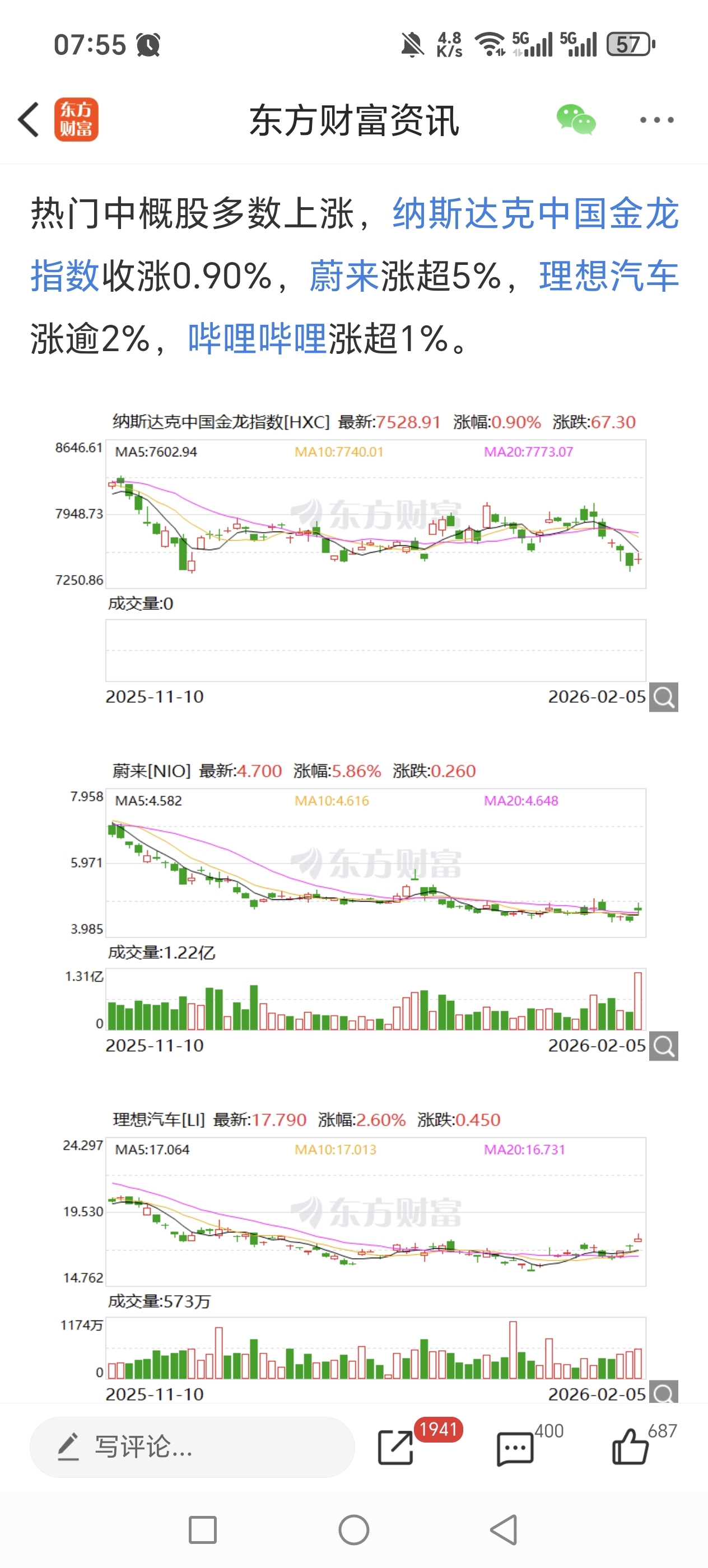Tap the Android back triangle button
This screenshot has width=708, height=1568.
(x=505, y=1530)
